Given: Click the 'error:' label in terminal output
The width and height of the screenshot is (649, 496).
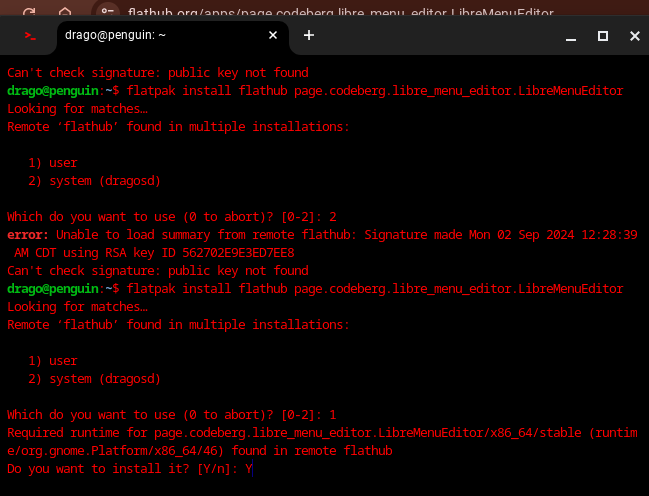Looking at the screenshot, I should tap(28, 235).
